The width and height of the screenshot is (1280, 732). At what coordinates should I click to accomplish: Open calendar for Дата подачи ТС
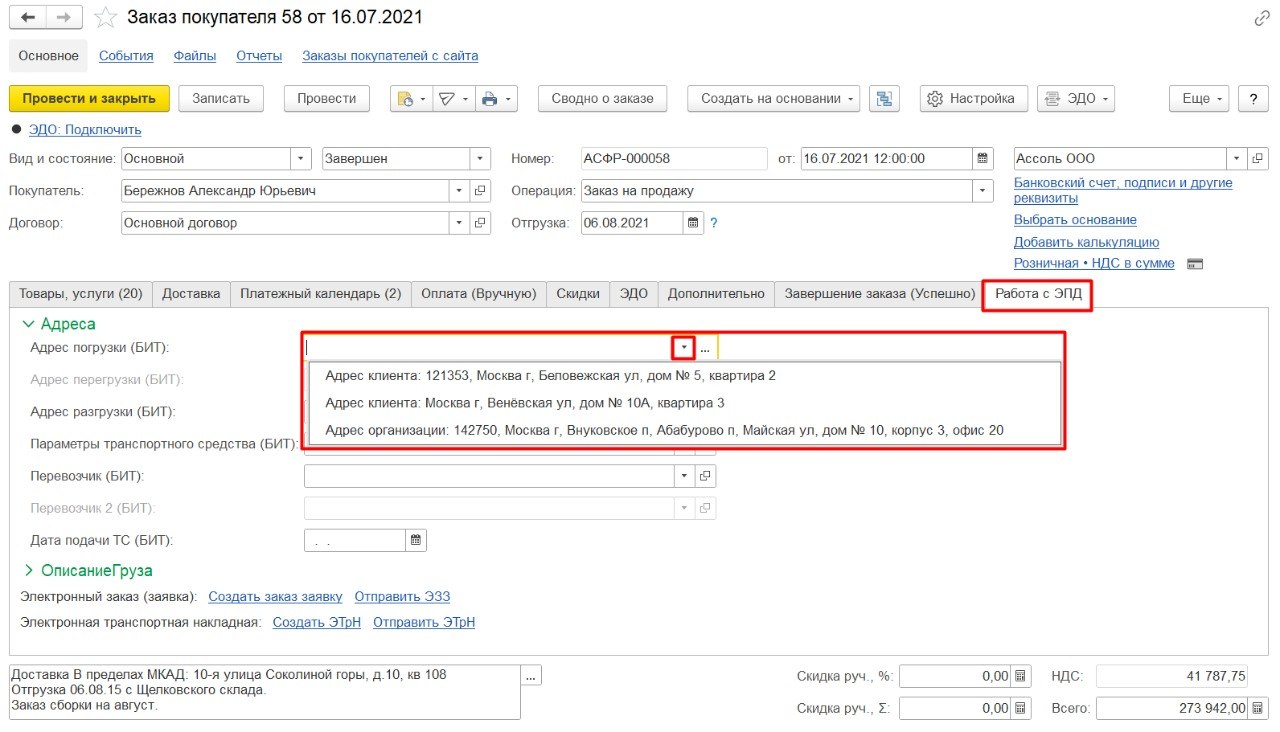[416, 540]
